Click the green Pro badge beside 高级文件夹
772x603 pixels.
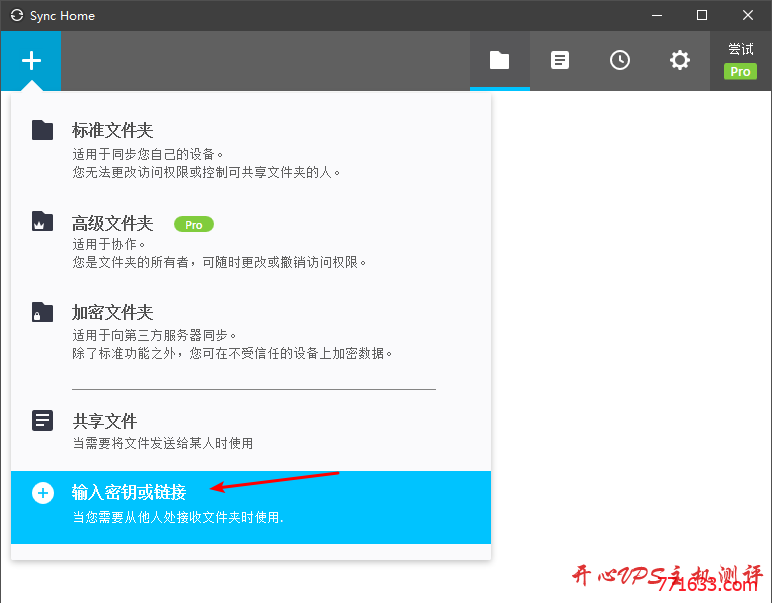194,225
